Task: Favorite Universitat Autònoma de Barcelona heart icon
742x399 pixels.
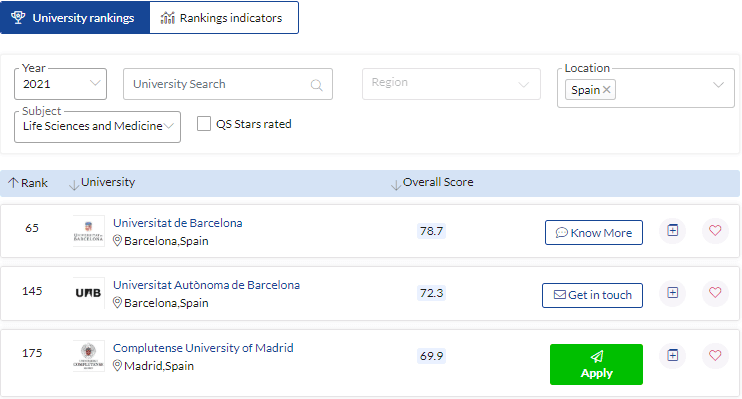Action: click(x=715, y=293)
